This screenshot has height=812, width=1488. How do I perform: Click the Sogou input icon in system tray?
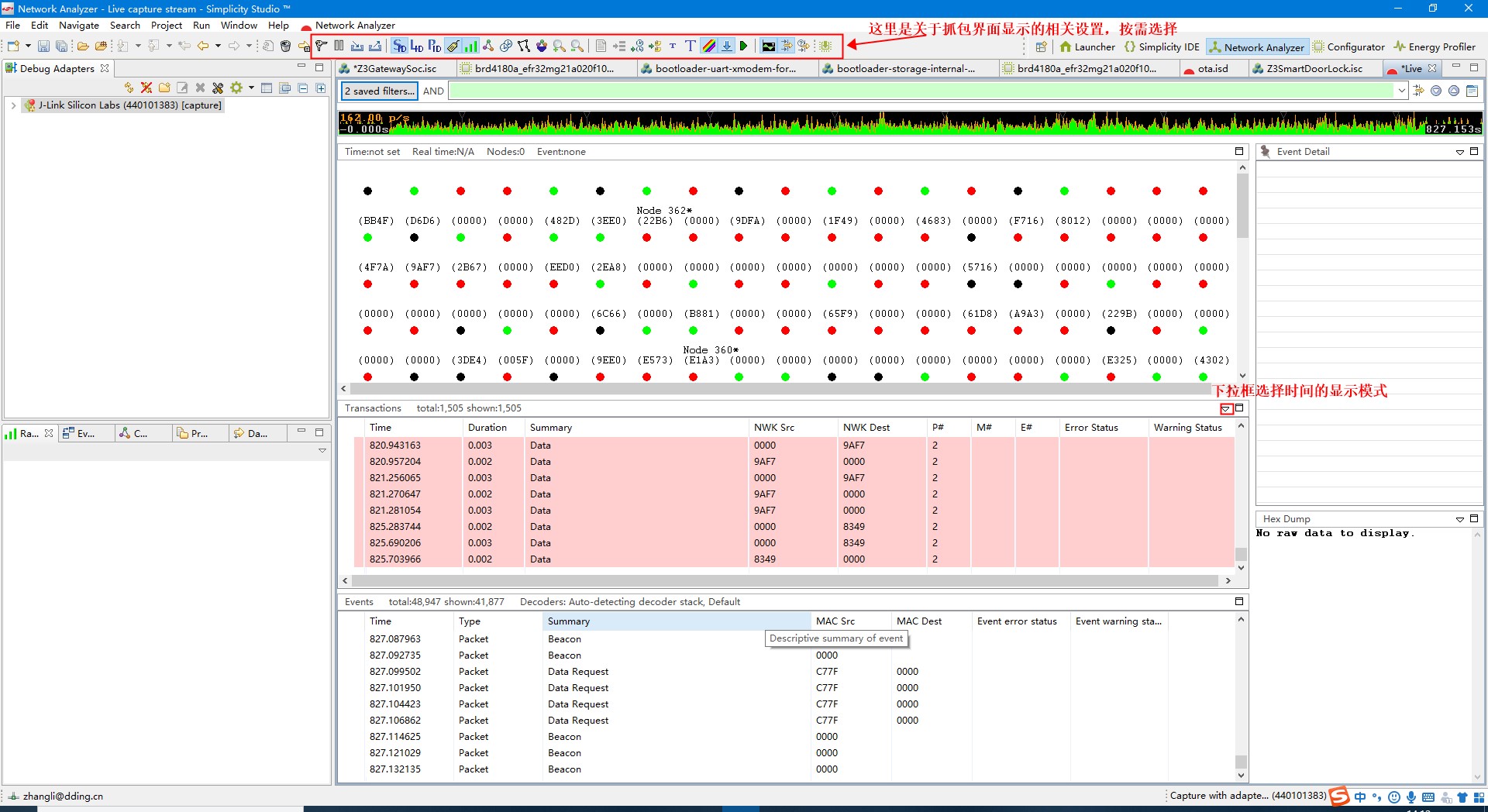[1338, 797]
